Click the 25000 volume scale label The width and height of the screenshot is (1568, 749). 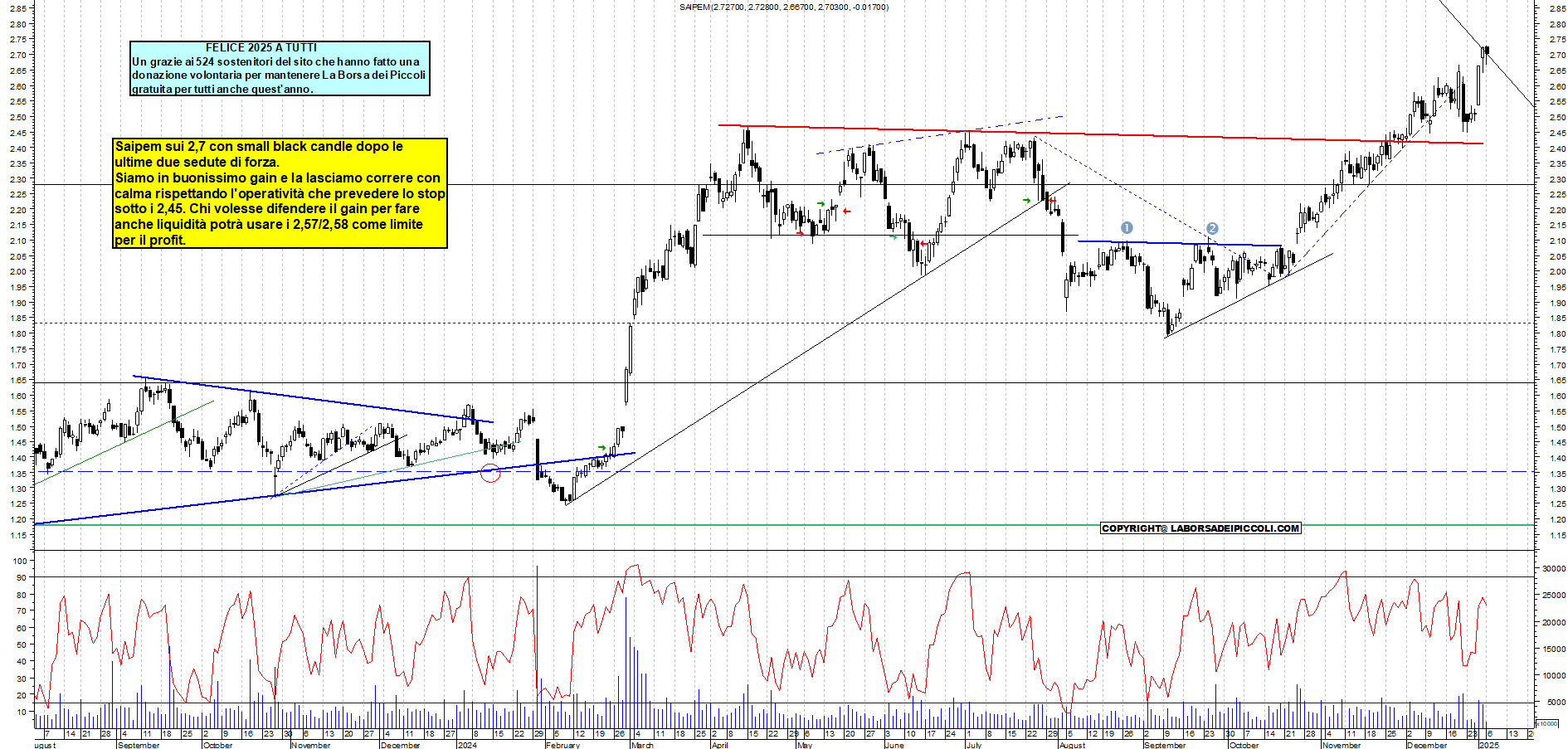(x=1553, y=596)
